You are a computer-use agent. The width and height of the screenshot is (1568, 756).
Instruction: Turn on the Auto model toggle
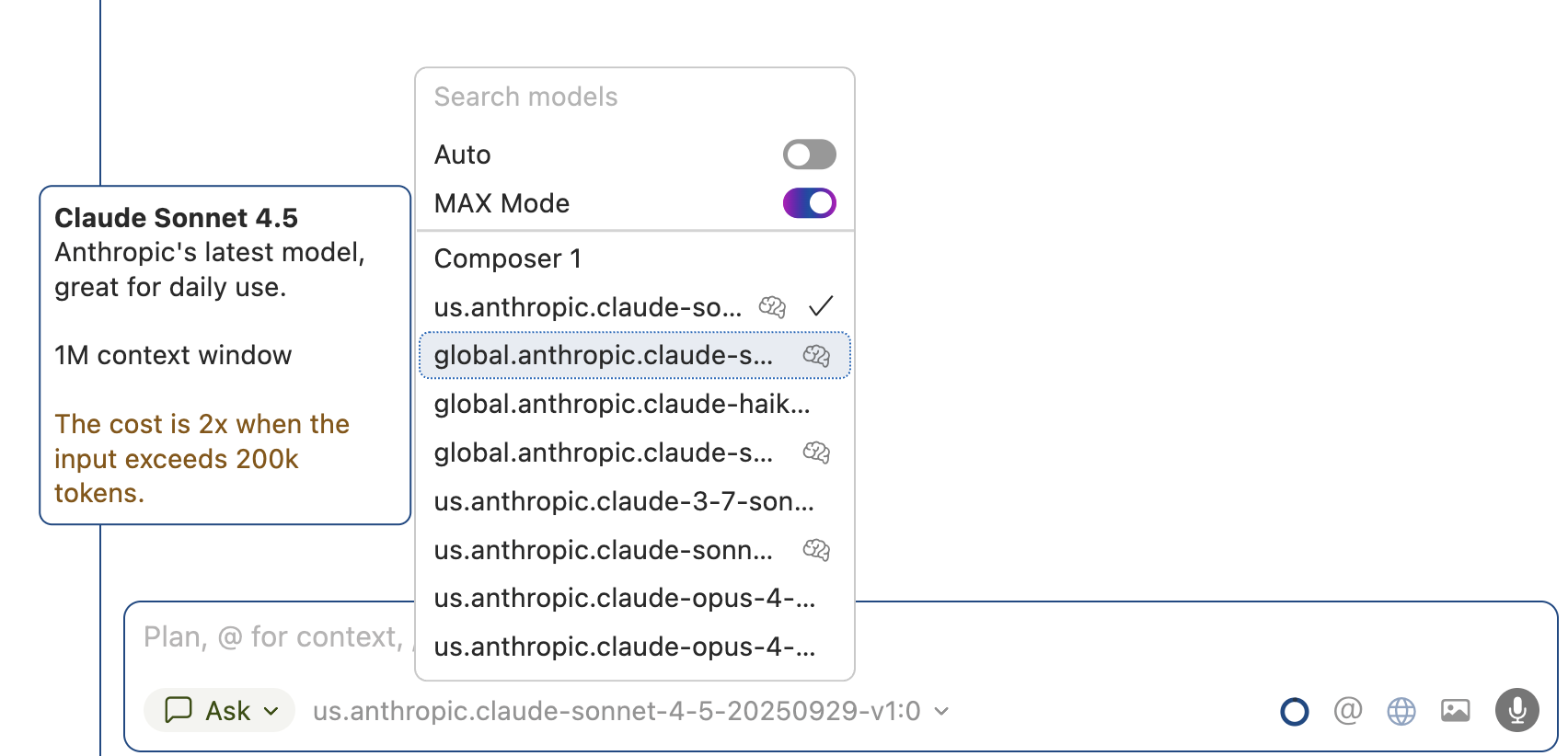[x=809, y=155]
